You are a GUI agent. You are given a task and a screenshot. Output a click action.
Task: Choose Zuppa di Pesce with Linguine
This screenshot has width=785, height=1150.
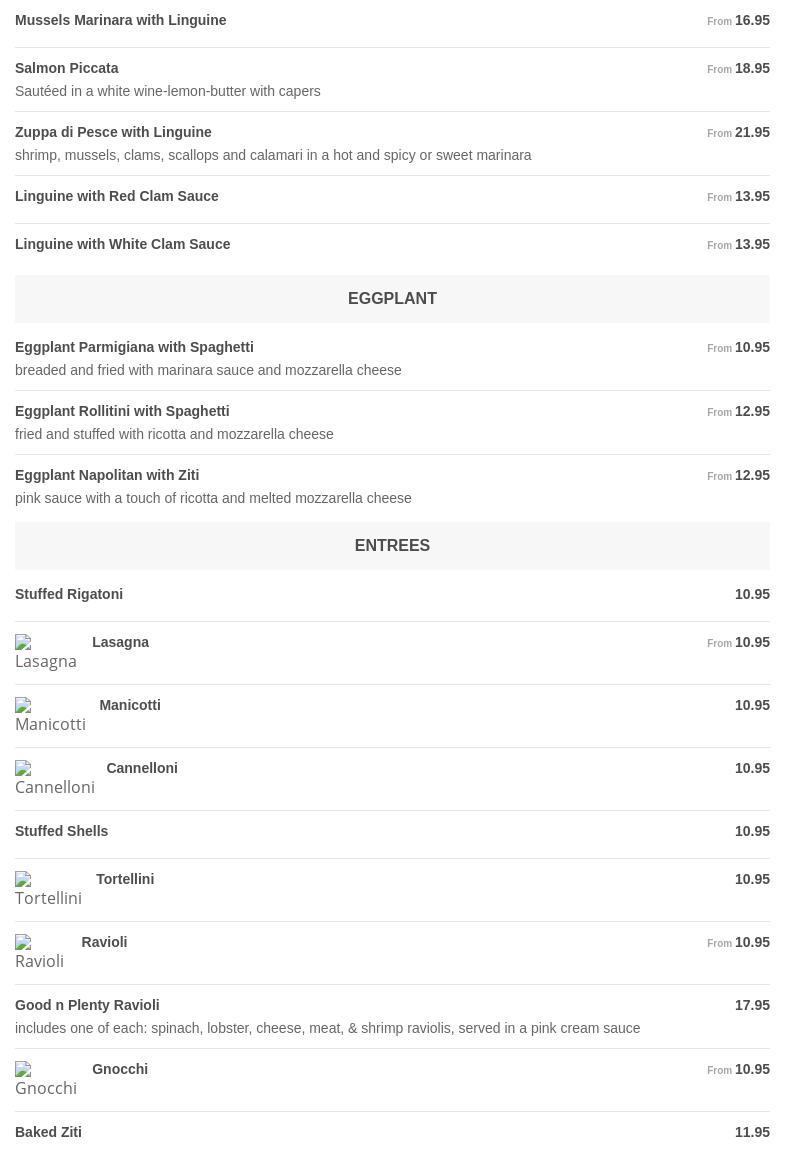113,132
